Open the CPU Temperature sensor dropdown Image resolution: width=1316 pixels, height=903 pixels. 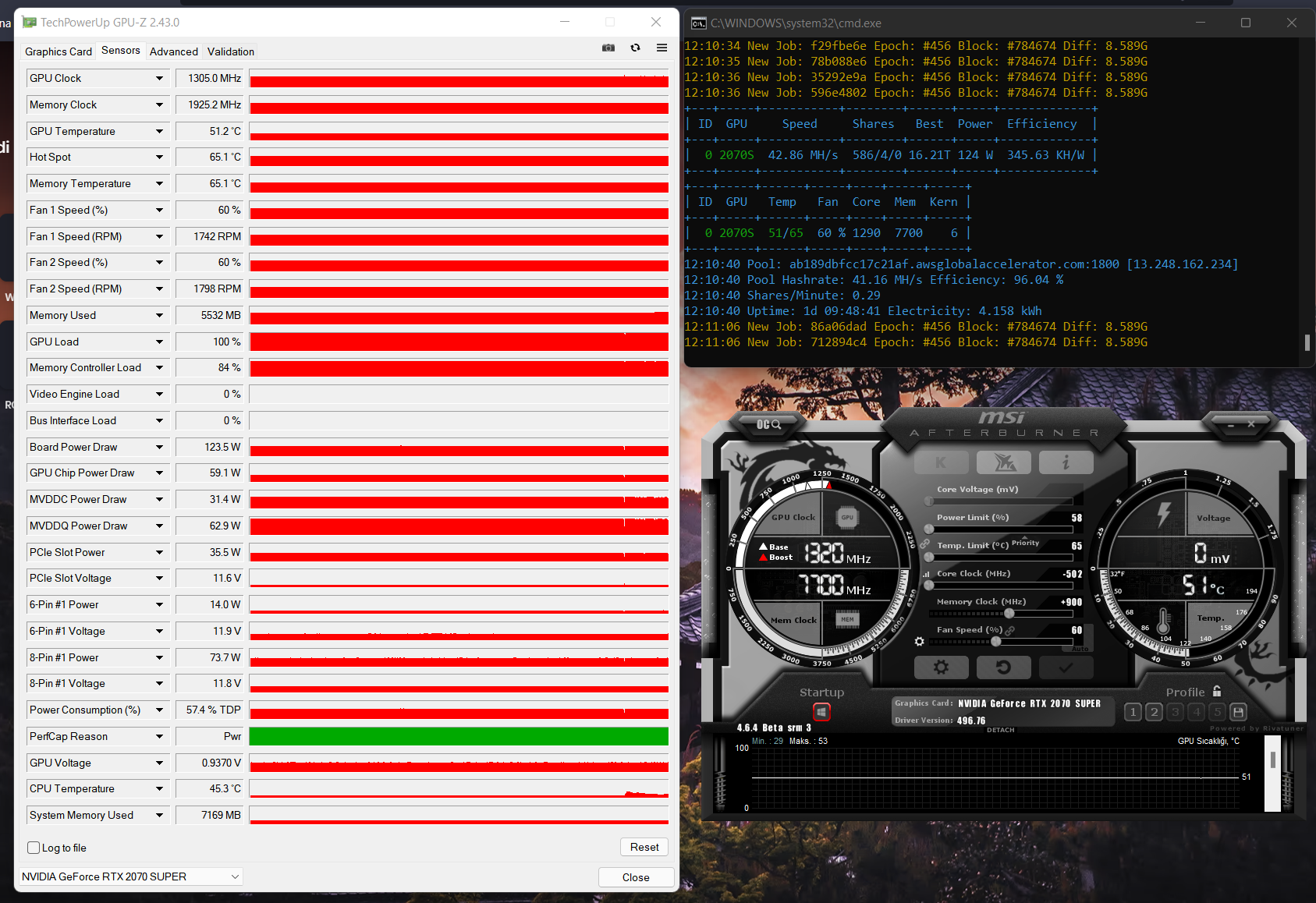point(159,788)
